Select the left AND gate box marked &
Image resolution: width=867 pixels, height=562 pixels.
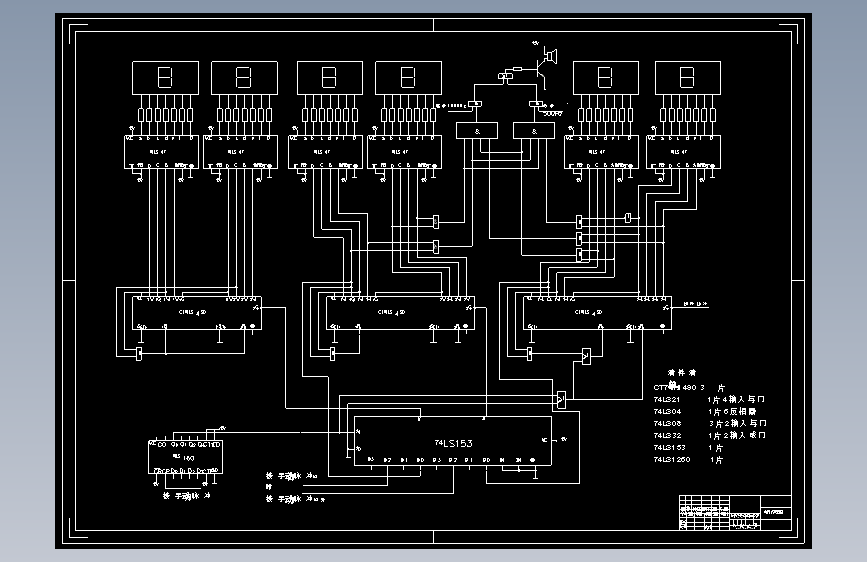pyautogui.click(x=477, y=131)
